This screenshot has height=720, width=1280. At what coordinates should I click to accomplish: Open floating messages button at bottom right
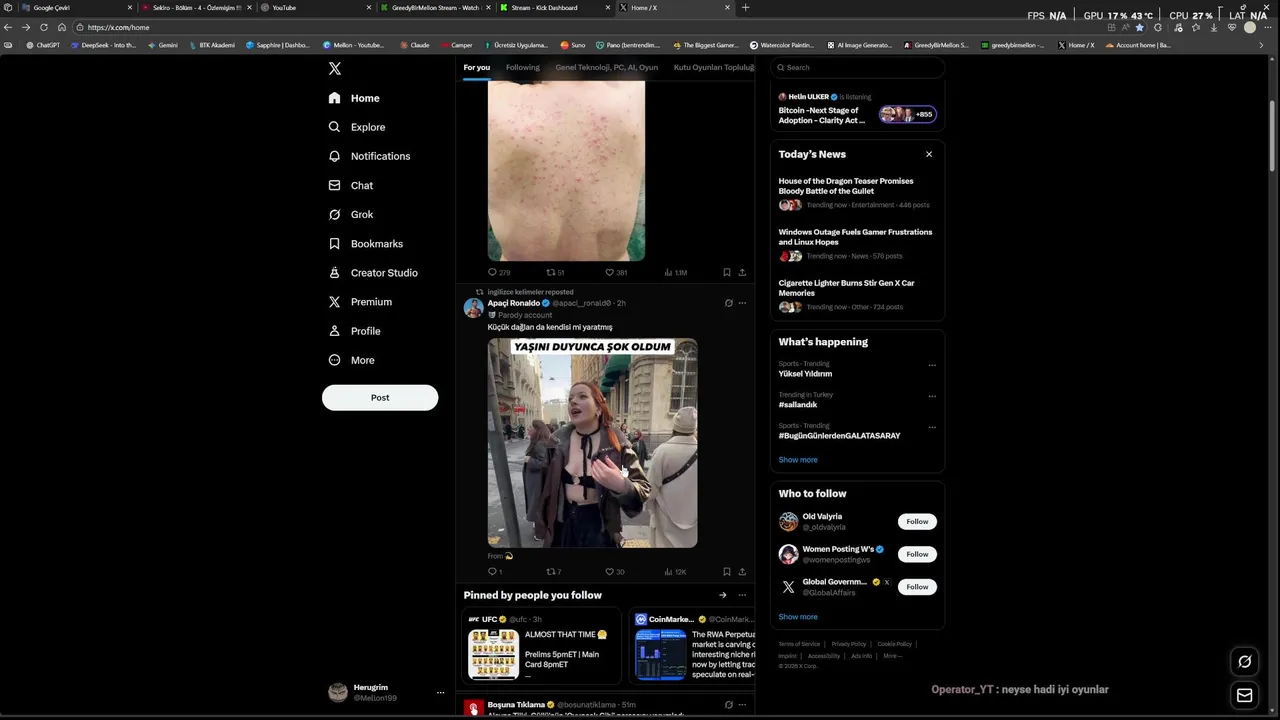click(x=1244, y=695)
